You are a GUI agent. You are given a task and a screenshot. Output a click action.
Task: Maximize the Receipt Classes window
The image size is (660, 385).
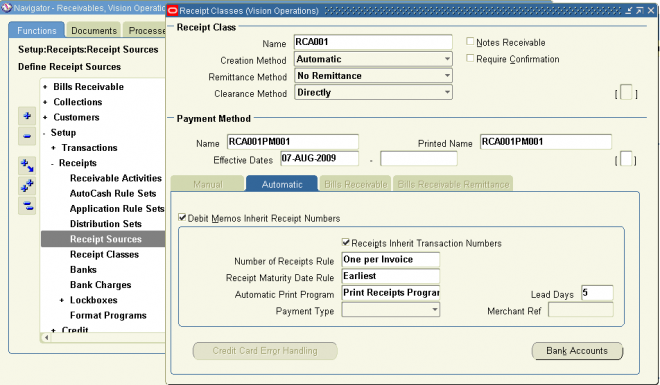pyautogui.click(x=639, y=11)
